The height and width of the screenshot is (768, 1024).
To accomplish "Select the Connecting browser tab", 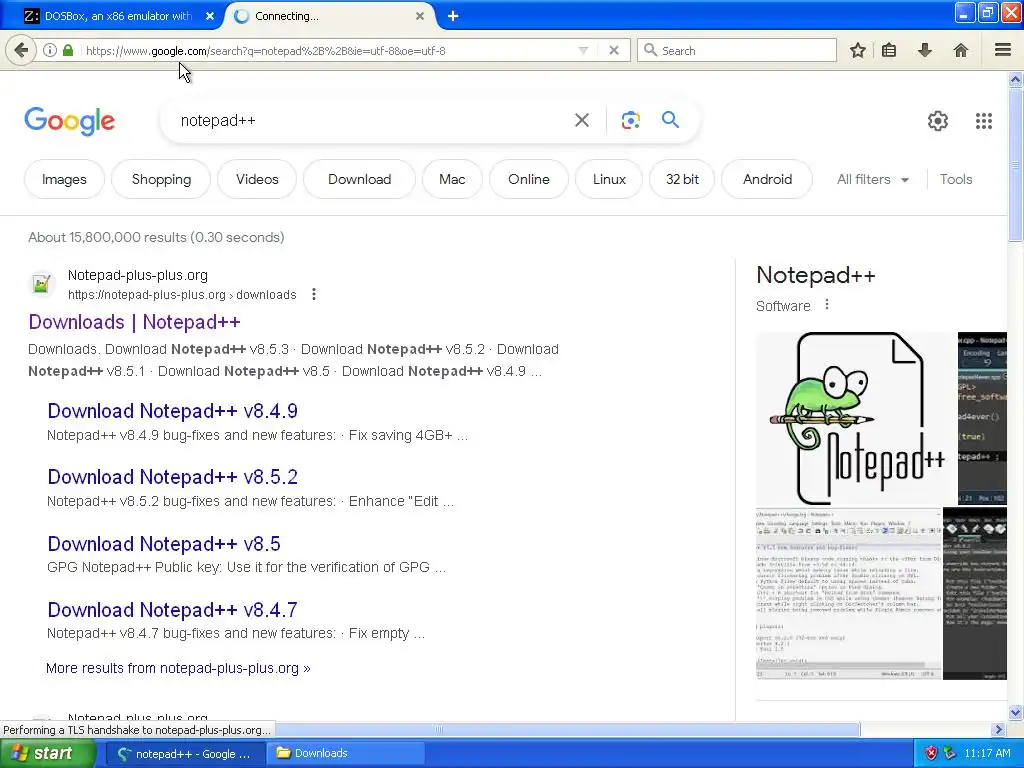I will point(330,16).
